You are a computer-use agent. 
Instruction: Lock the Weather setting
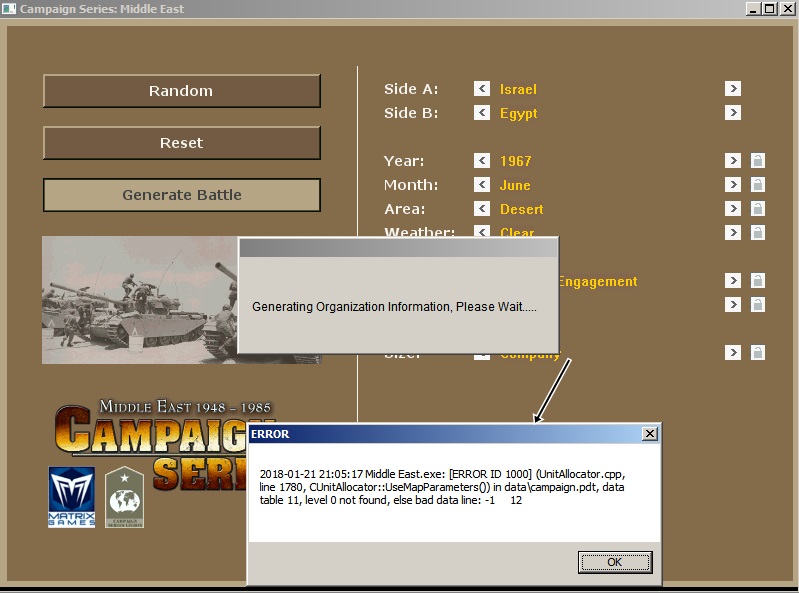point(758,232)
